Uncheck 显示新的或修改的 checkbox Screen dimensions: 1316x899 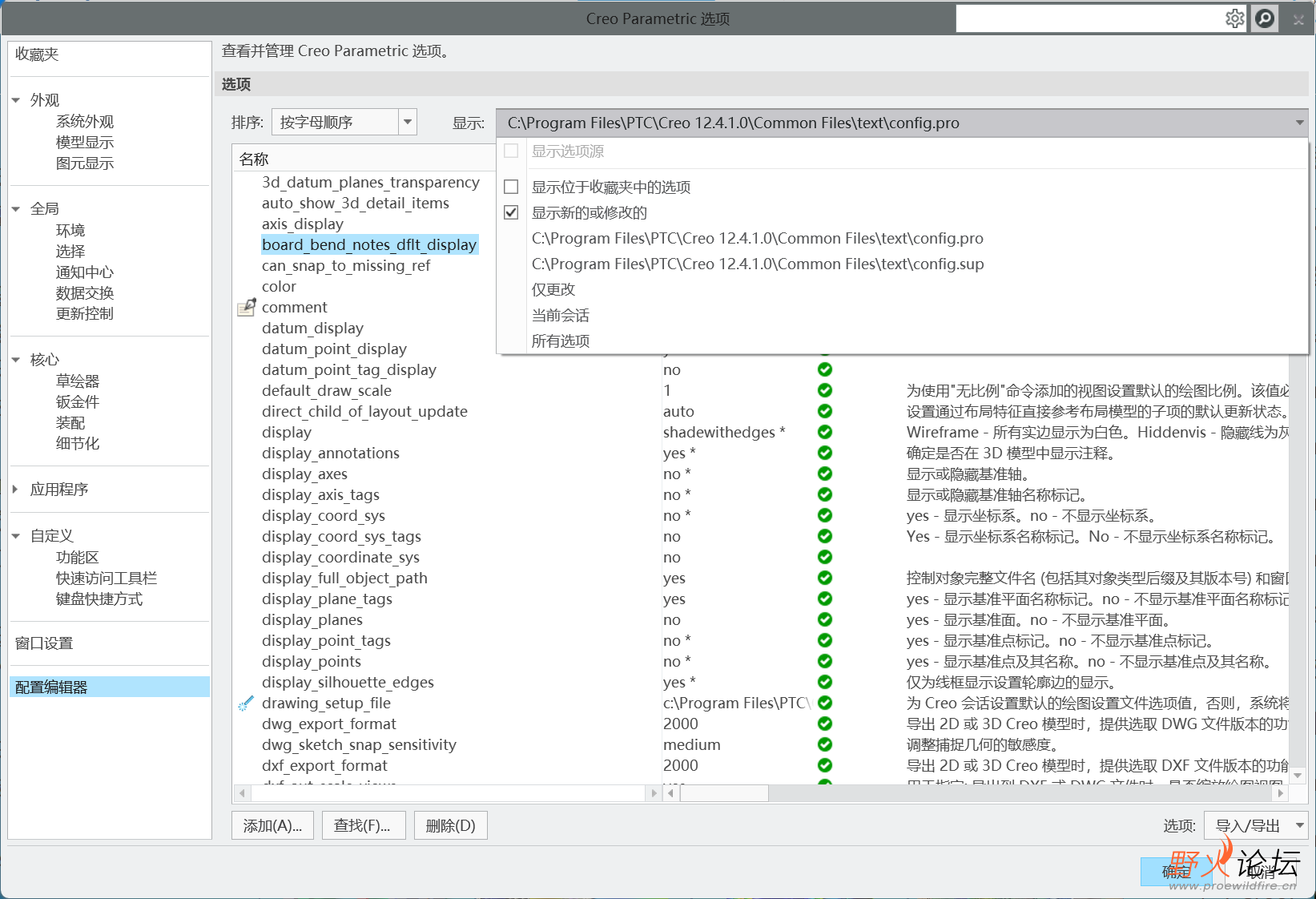coord(511,212)
